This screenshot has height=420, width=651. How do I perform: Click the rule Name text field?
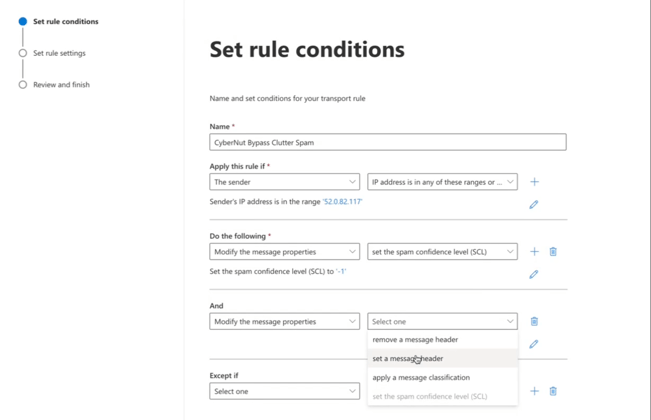tap(387, 143)
